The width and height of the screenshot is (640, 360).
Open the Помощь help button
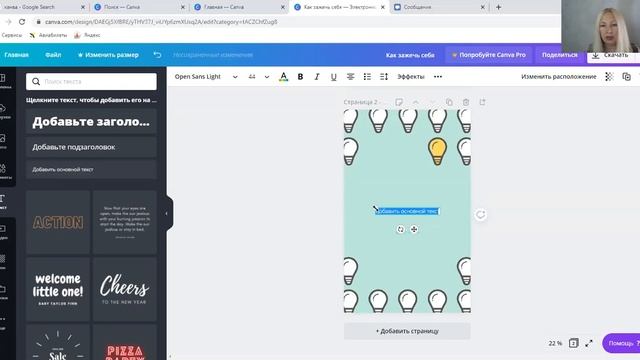(x=622, y=343)
